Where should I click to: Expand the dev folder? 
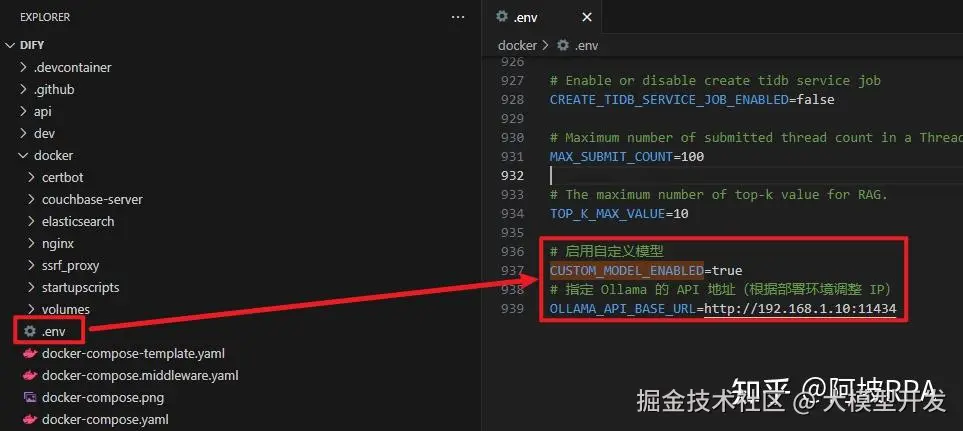point(23,133)
